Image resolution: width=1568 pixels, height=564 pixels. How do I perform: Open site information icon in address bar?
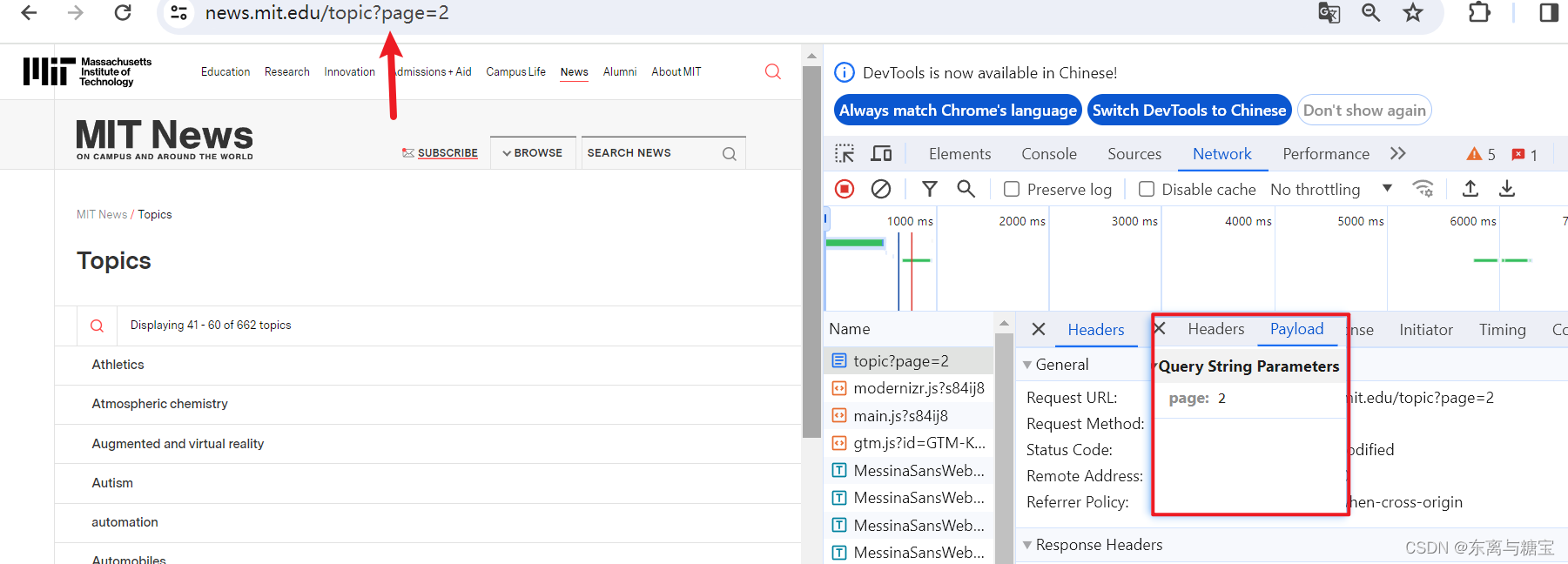point(178,13)
